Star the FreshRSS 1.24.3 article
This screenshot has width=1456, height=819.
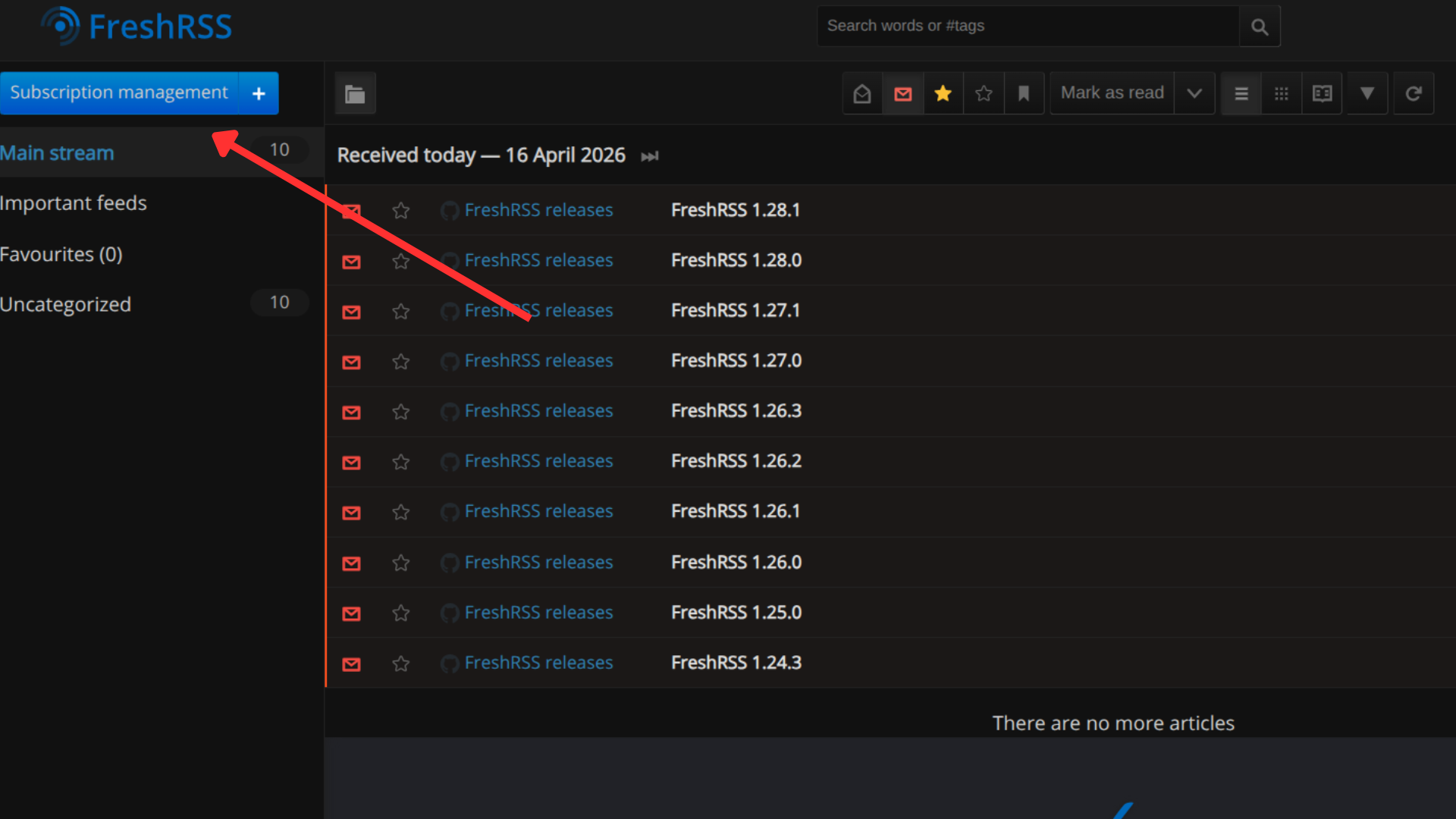401,663
